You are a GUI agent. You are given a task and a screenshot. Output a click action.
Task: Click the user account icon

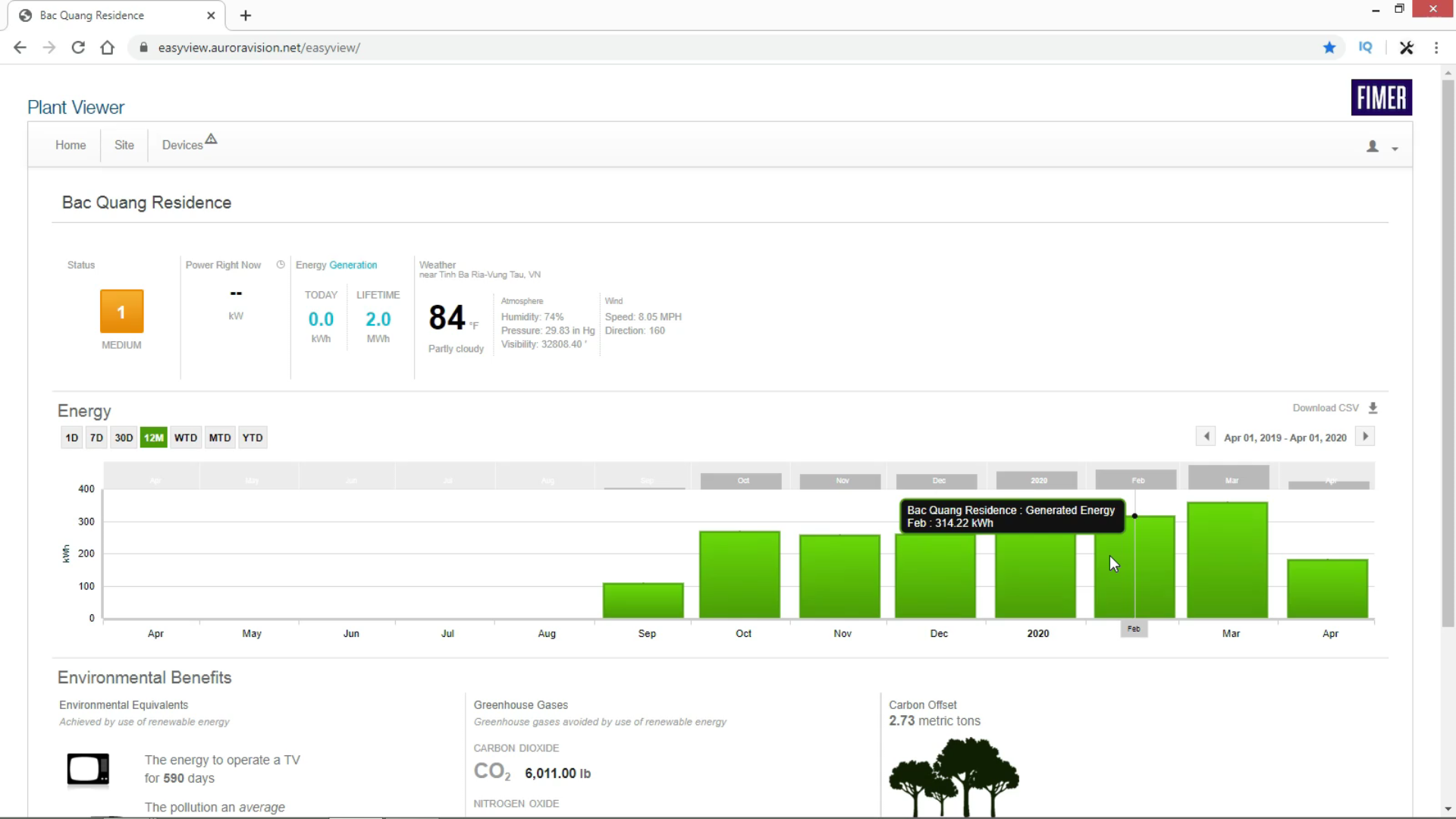[x=1372, y=146]
